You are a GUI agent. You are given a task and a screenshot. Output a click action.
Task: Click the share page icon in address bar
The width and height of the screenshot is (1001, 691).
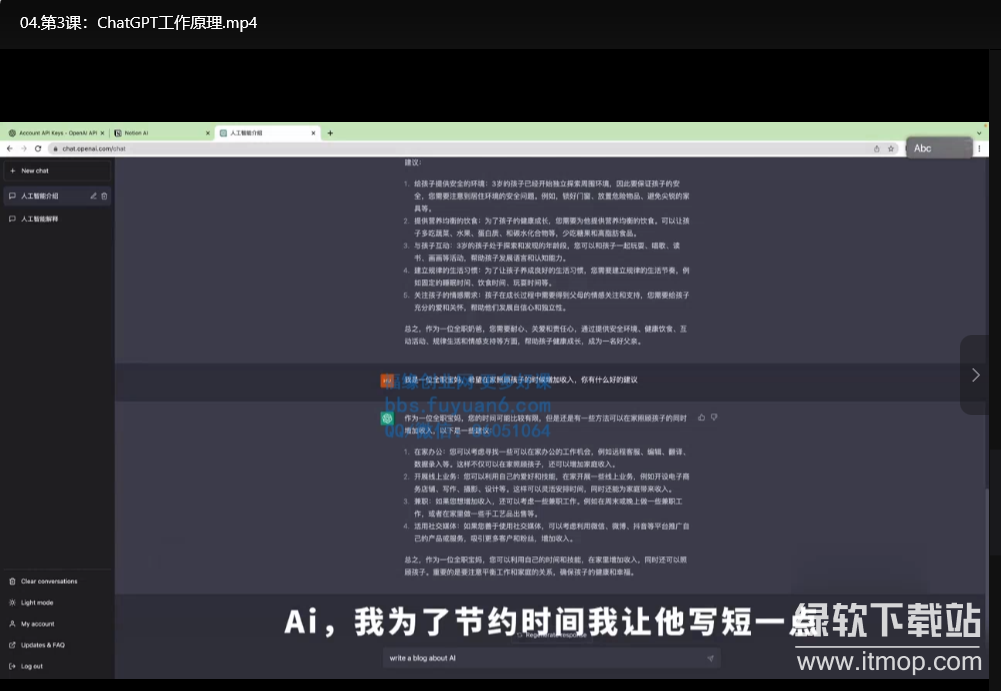coord(877,149)
